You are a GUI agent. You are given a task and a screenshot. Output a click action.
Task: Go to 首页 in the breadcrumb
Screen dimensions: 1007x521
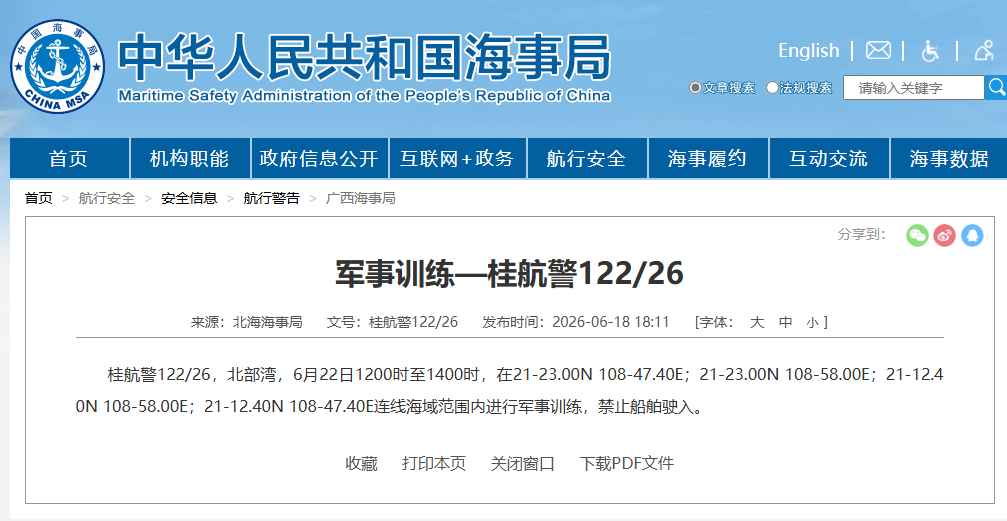[x=39, y=198]
